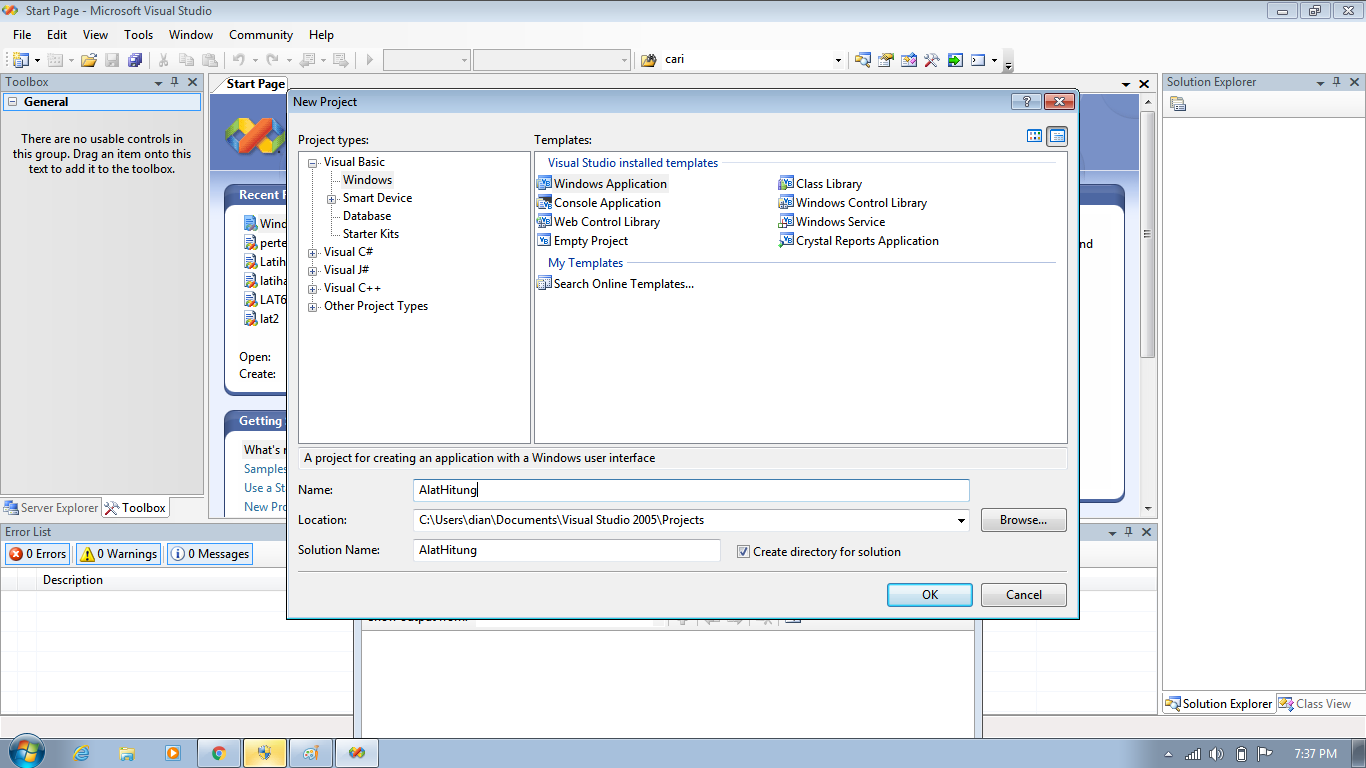Select the Console Application template
The image size is (1366, 768).
coord(599,203)
